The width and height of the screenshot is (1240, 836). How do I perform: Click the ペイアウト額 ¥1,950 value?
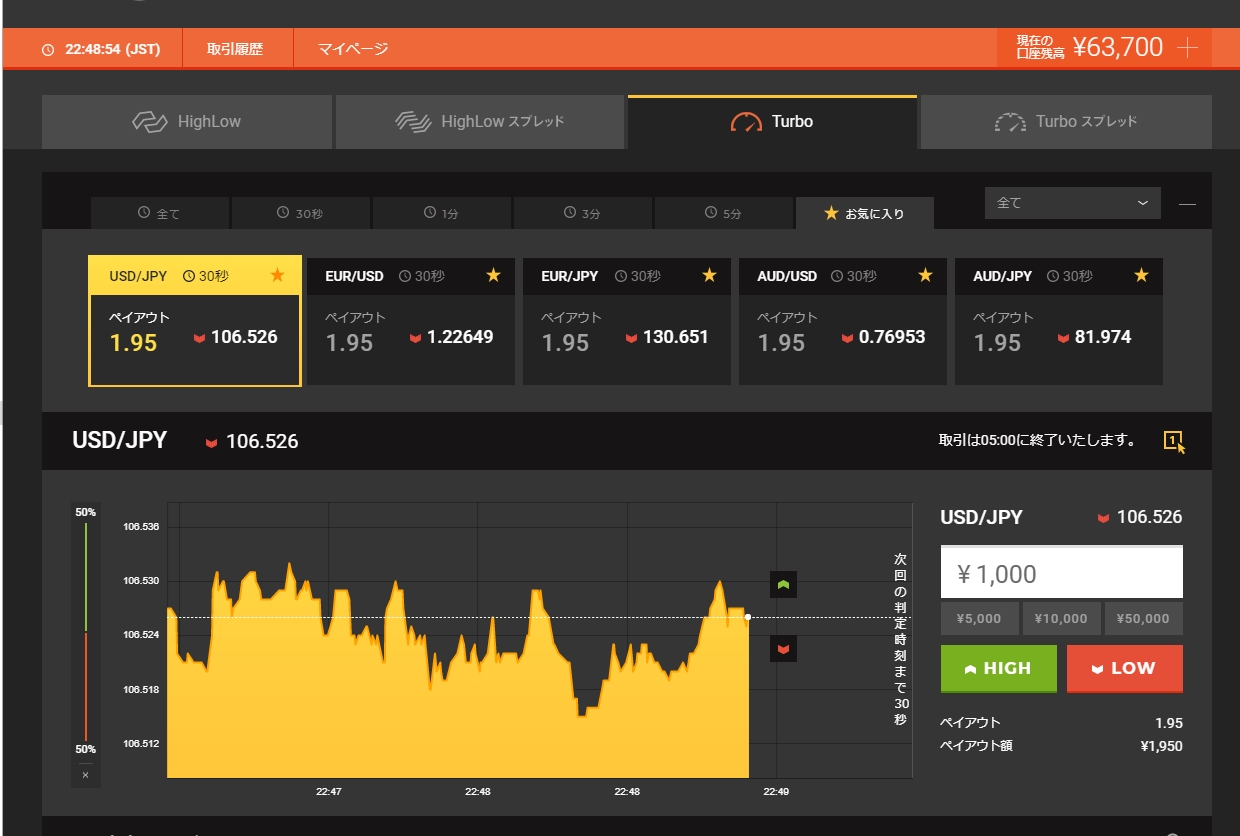point(1161,746)
